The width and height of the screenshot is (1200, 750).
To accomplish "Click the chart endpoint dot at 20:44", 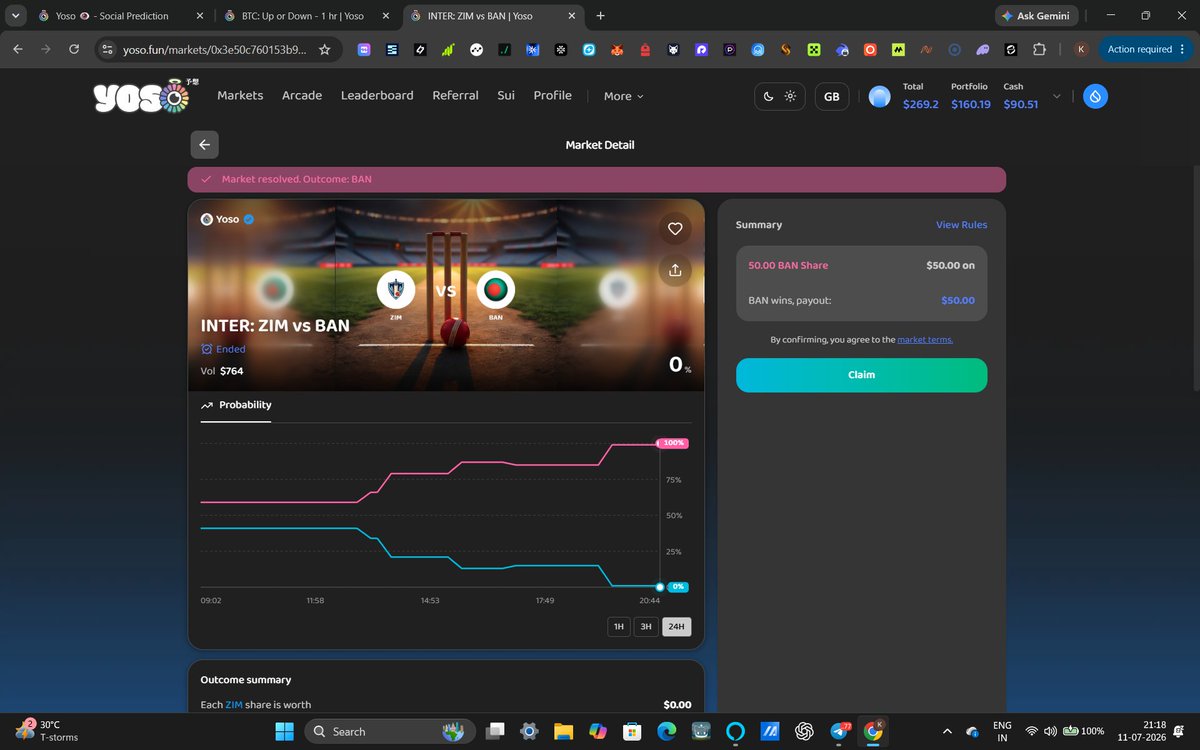I will [659, 587].
